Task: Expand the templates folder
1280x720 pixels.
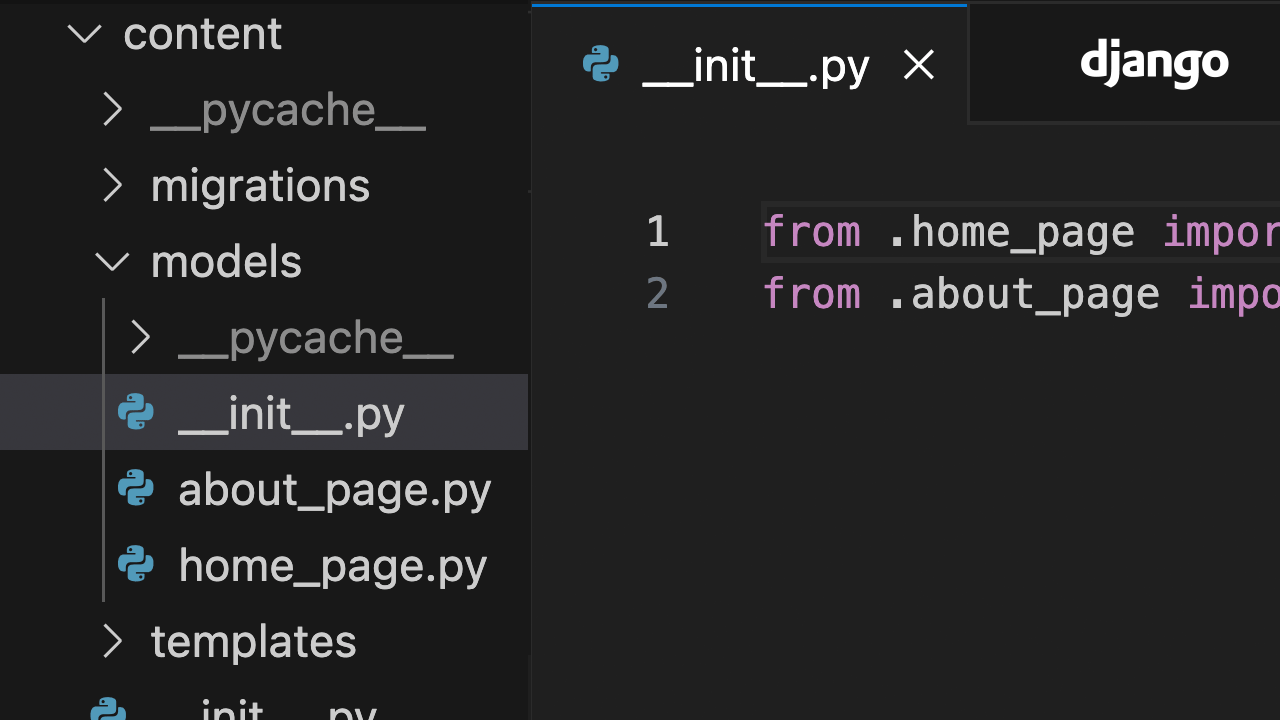Action: (112, 641)
